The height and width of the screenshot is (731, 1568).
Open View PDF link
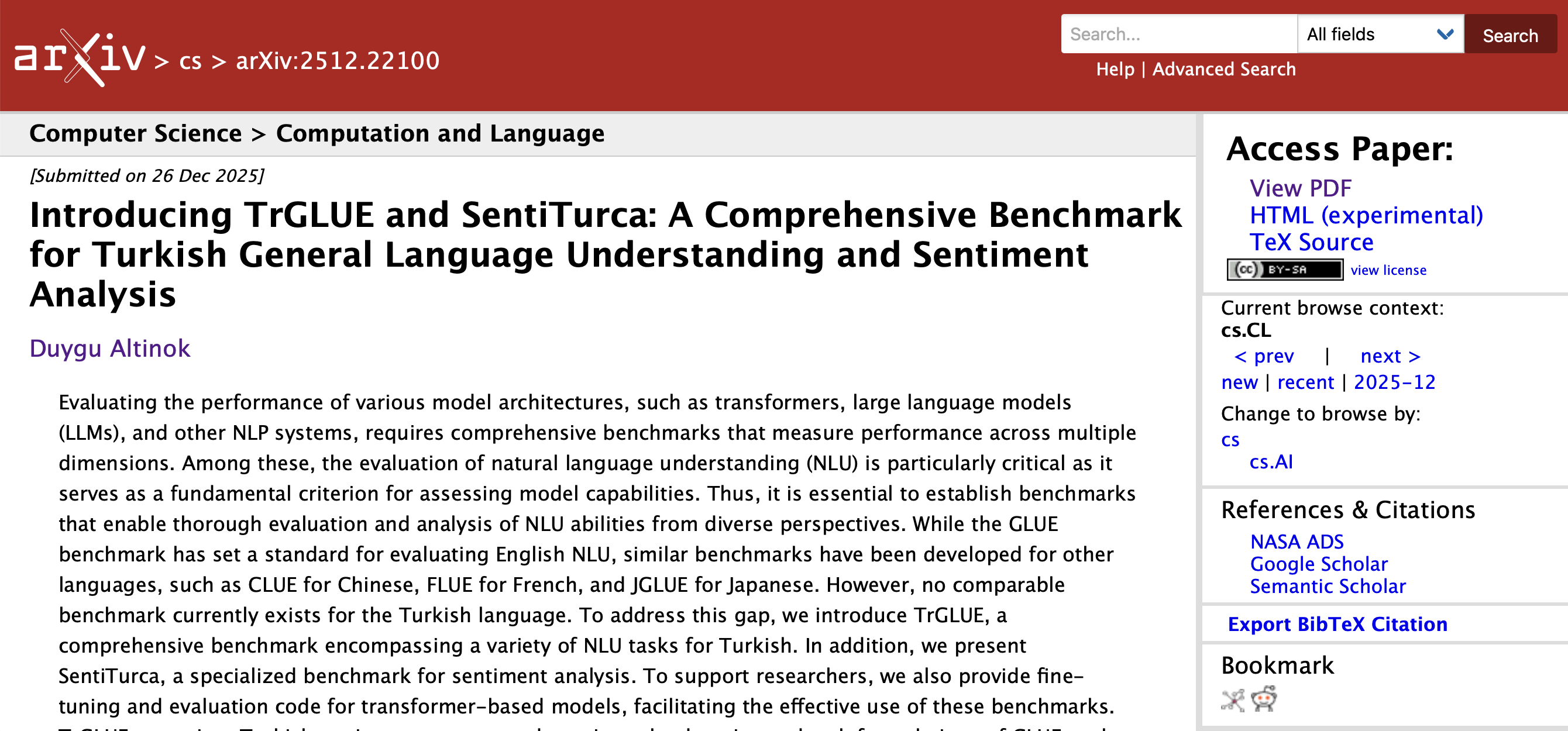tap(1300, 188)
